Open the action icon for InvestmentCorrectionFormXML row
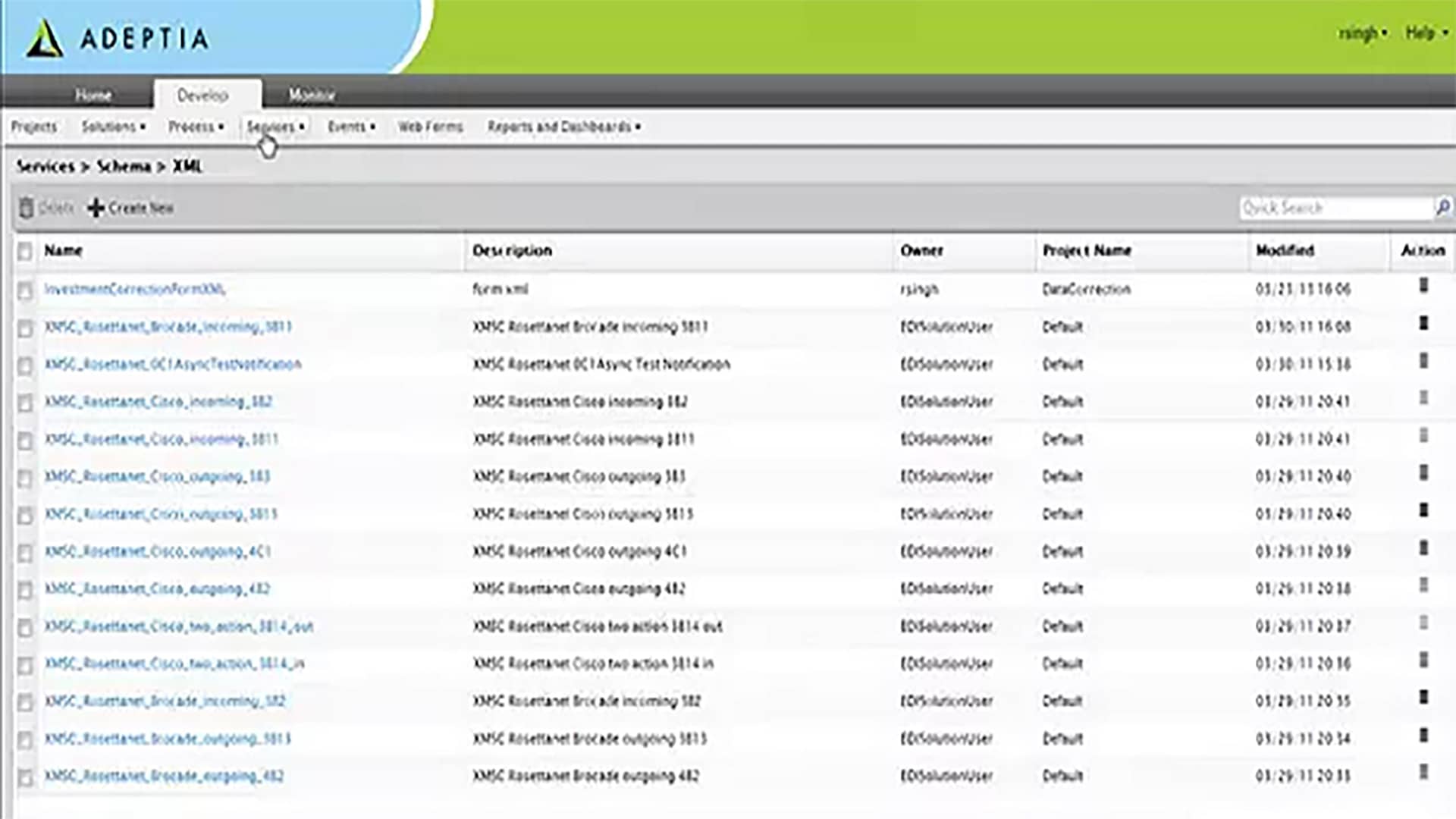 click(x=1423, y=286)
